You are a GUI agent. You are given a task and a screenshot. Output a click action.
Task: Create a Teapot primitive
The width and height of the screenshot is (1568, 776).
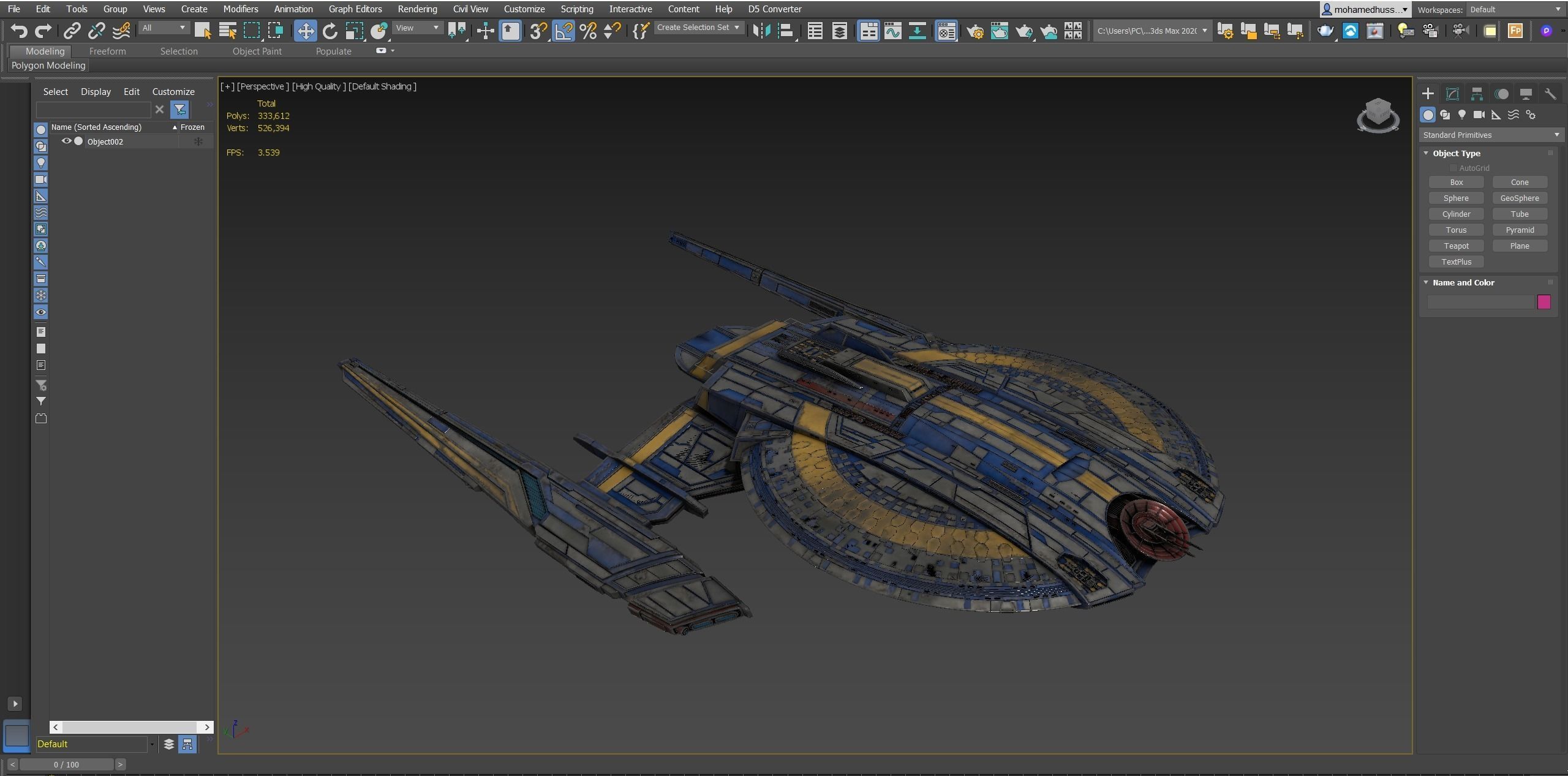click(x=1456, y=246)
